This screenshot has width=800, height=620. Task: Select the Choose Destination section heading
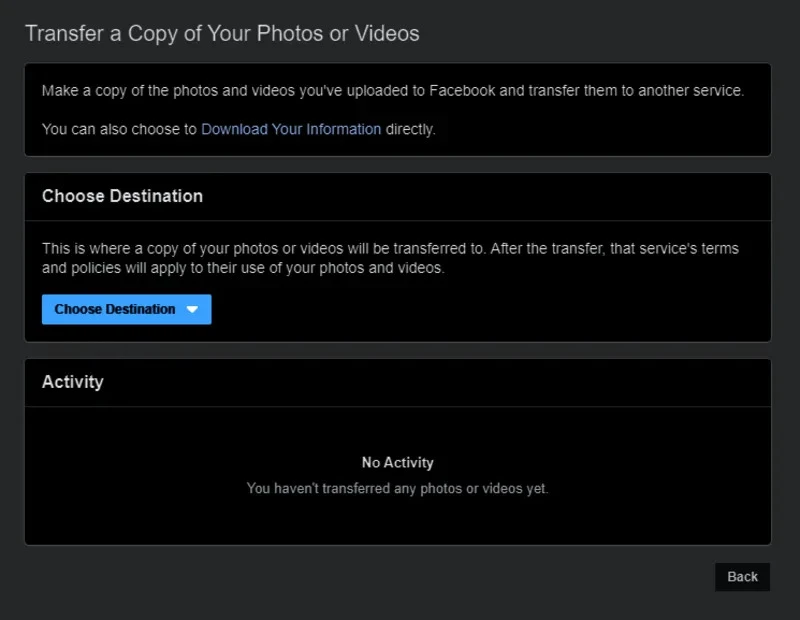122,196
